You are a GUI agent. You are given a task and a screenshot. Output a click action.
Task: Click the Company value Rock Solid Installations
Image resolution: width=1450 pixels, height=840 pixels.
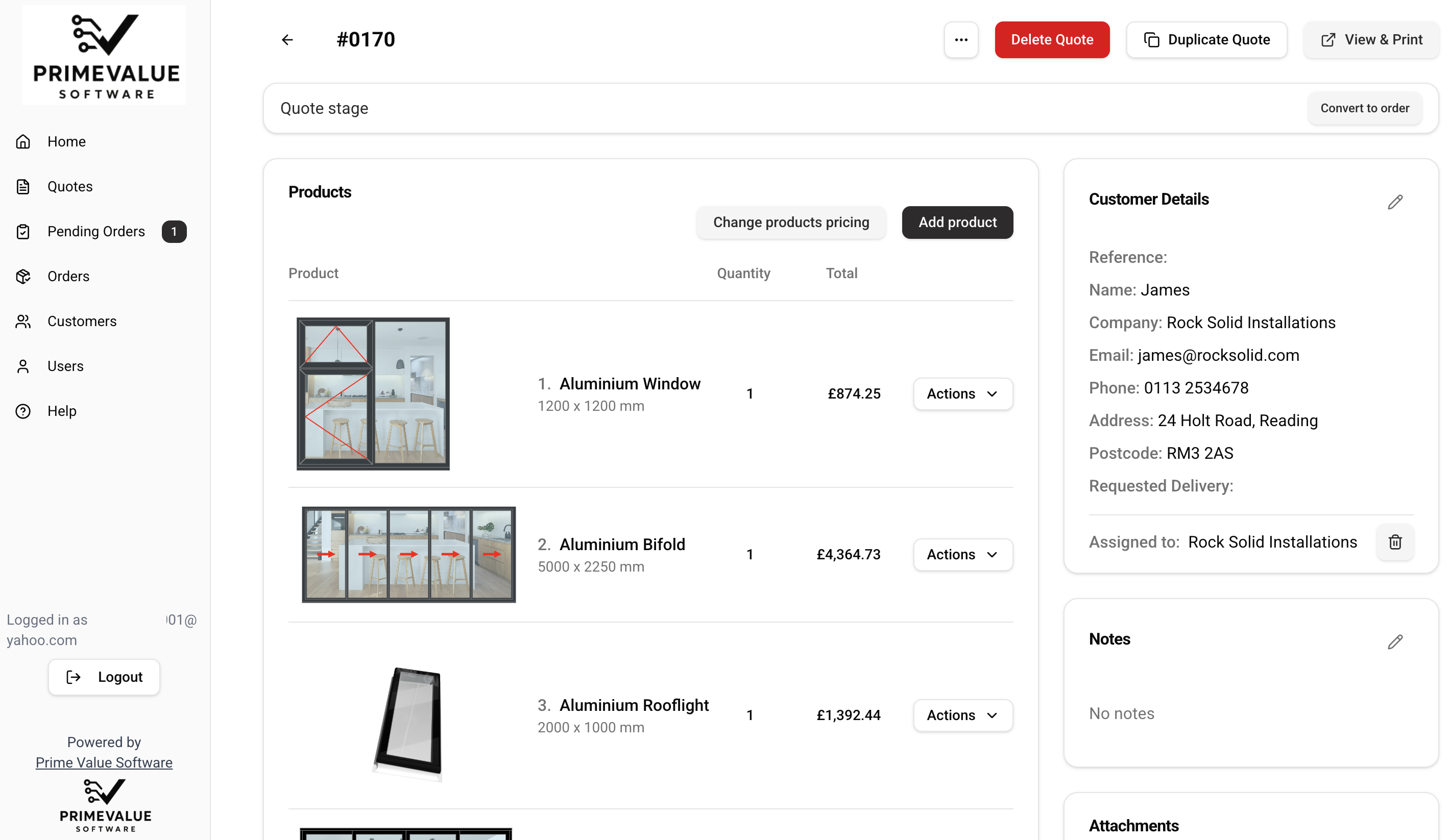pyautogui.click(x=1251, y=323)
